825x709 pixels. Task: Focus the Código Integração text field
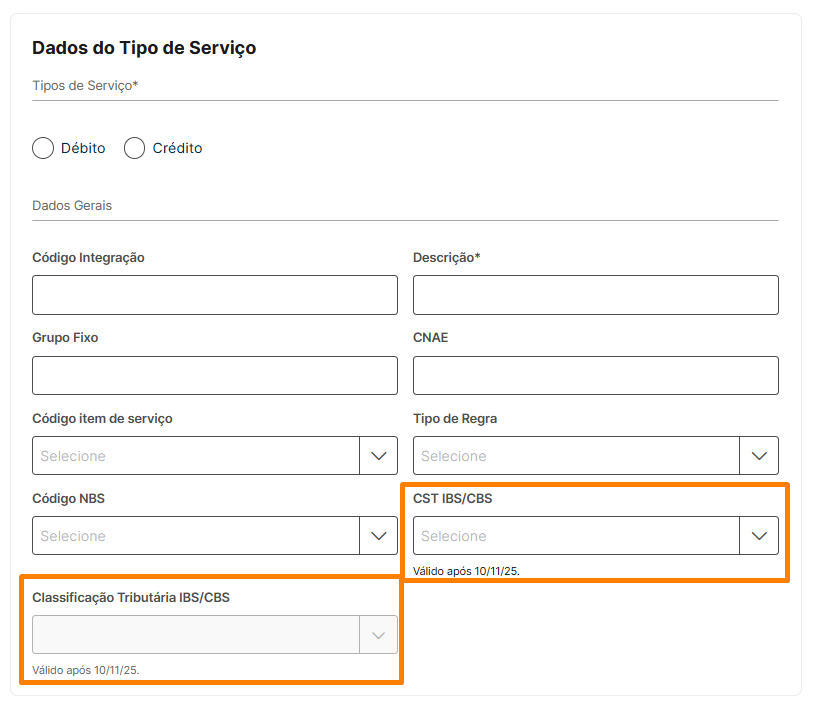215,295
